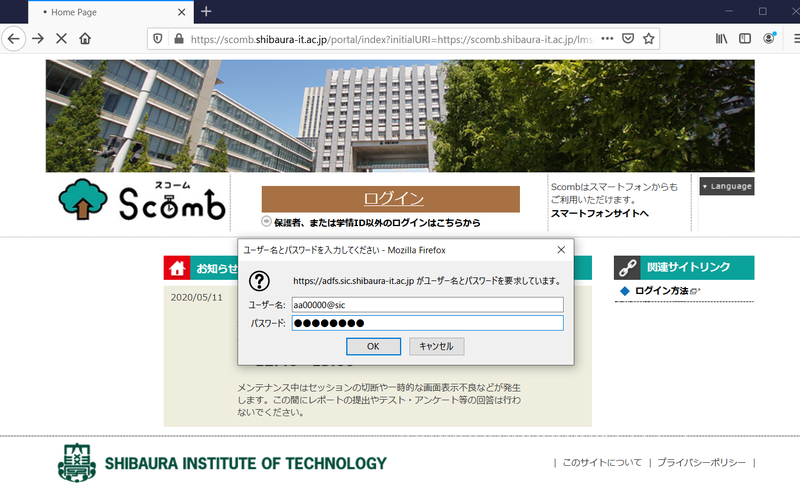Click the question mark dialog icon
800x490 pixels.
coord(259,281)
